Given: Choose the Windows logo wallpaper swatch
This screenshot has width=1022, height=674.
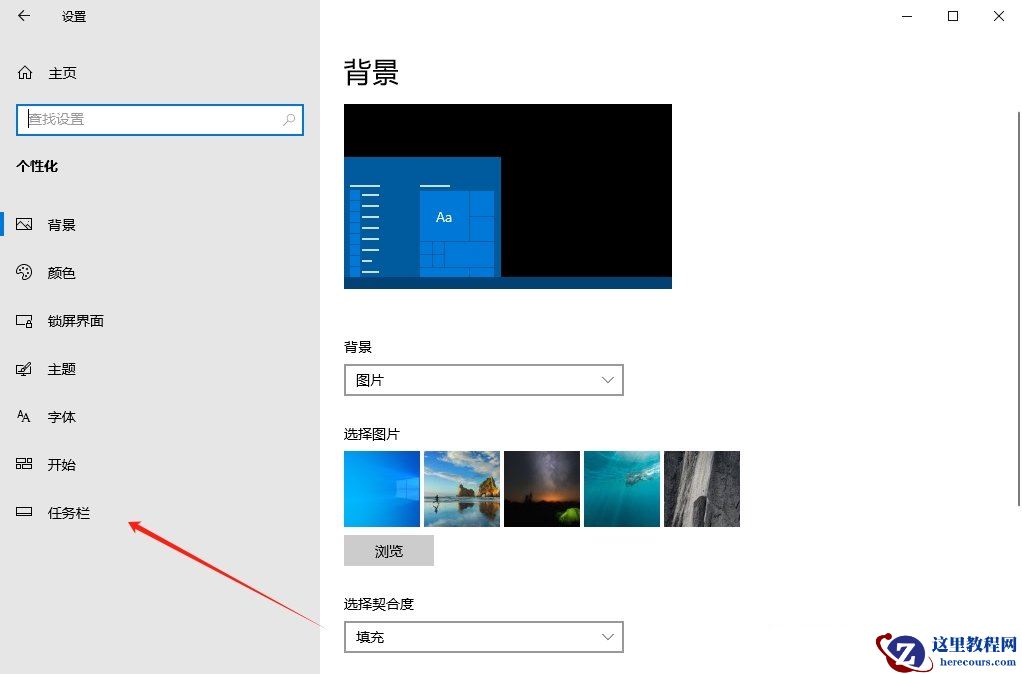Looking at the screenshot, I should 381,488.
